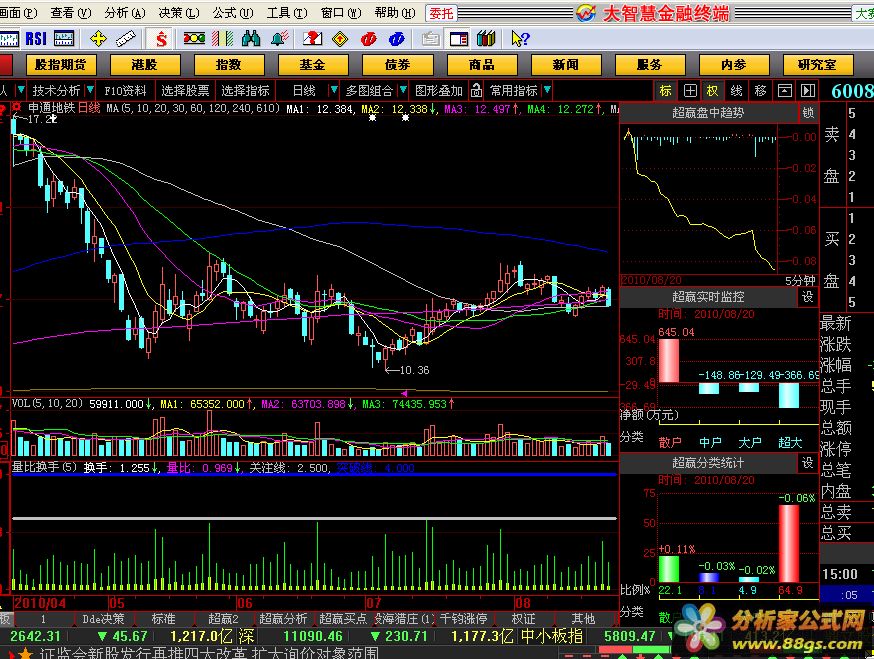Screen dimensions: 874x659
Task: Open the 公式(U) menu
Action: pyautogui.click(x=232, y=13)
